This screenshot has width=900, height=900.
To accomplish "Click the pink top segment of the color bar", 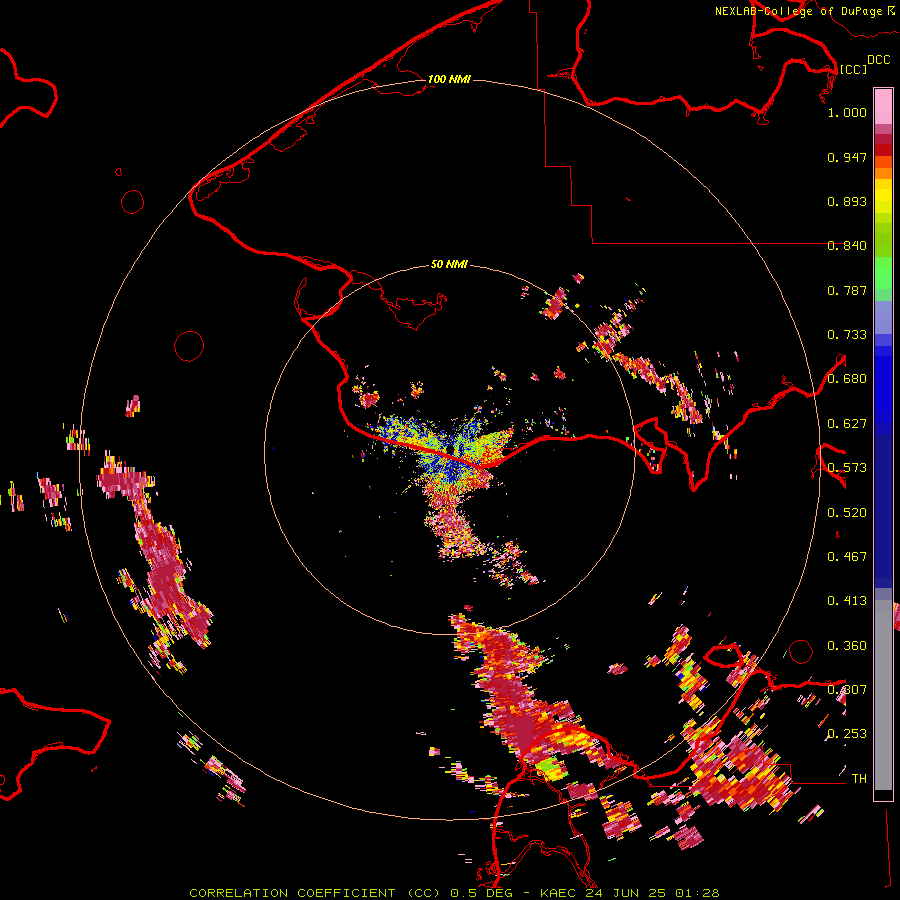I will tap(883, 107).
